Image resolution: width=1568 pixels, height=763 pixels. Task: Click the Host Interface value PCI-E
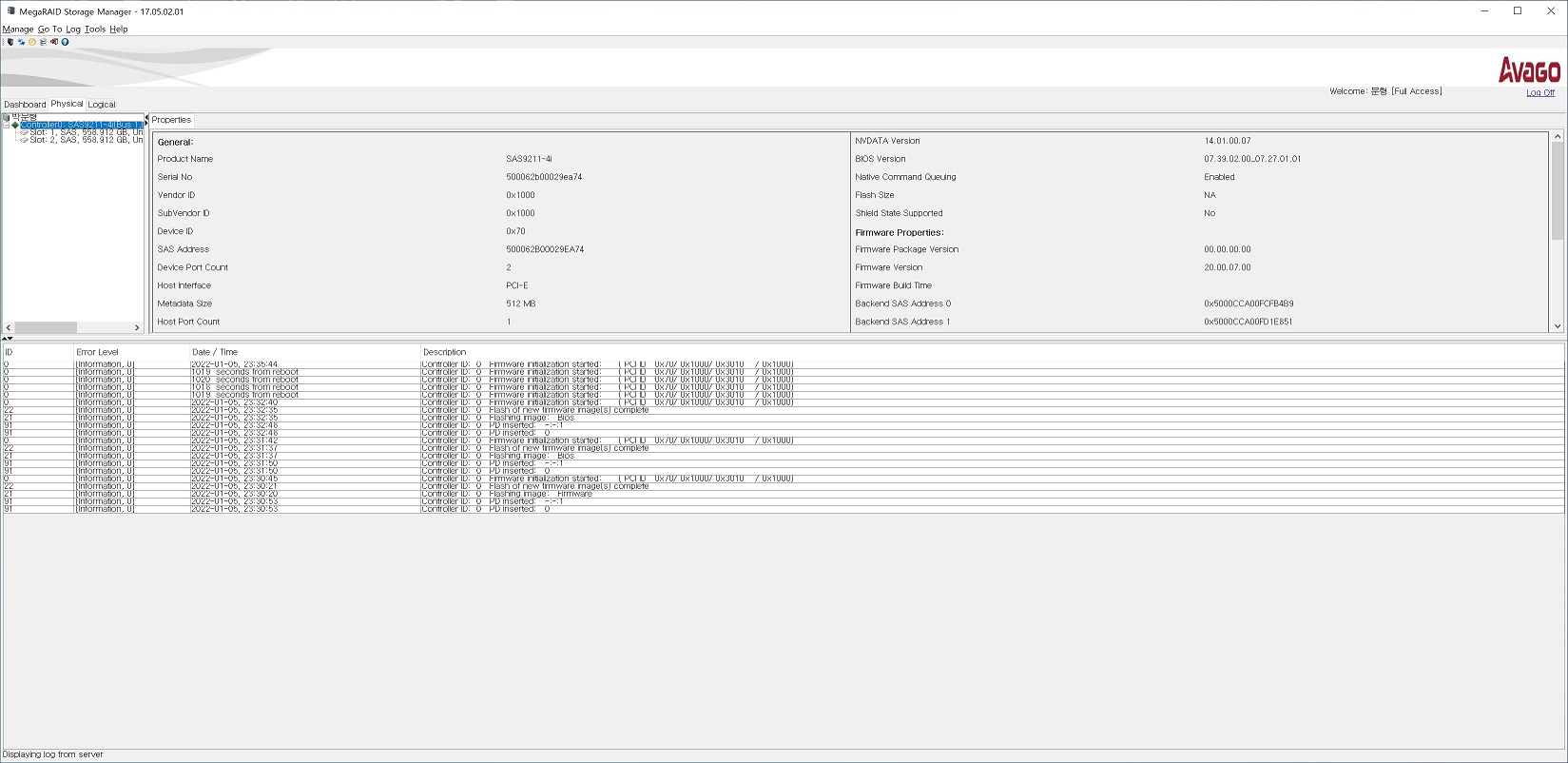(x=516, y=285)
